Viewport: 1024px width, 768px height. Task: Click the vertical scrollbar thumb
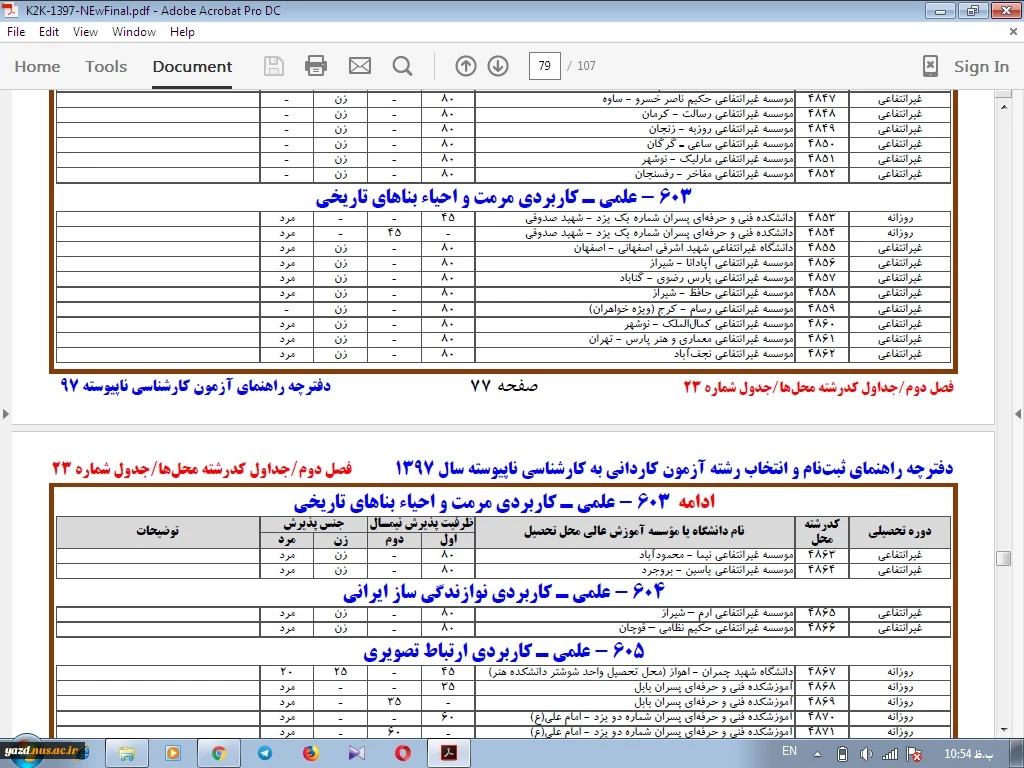coord(1004,558)
